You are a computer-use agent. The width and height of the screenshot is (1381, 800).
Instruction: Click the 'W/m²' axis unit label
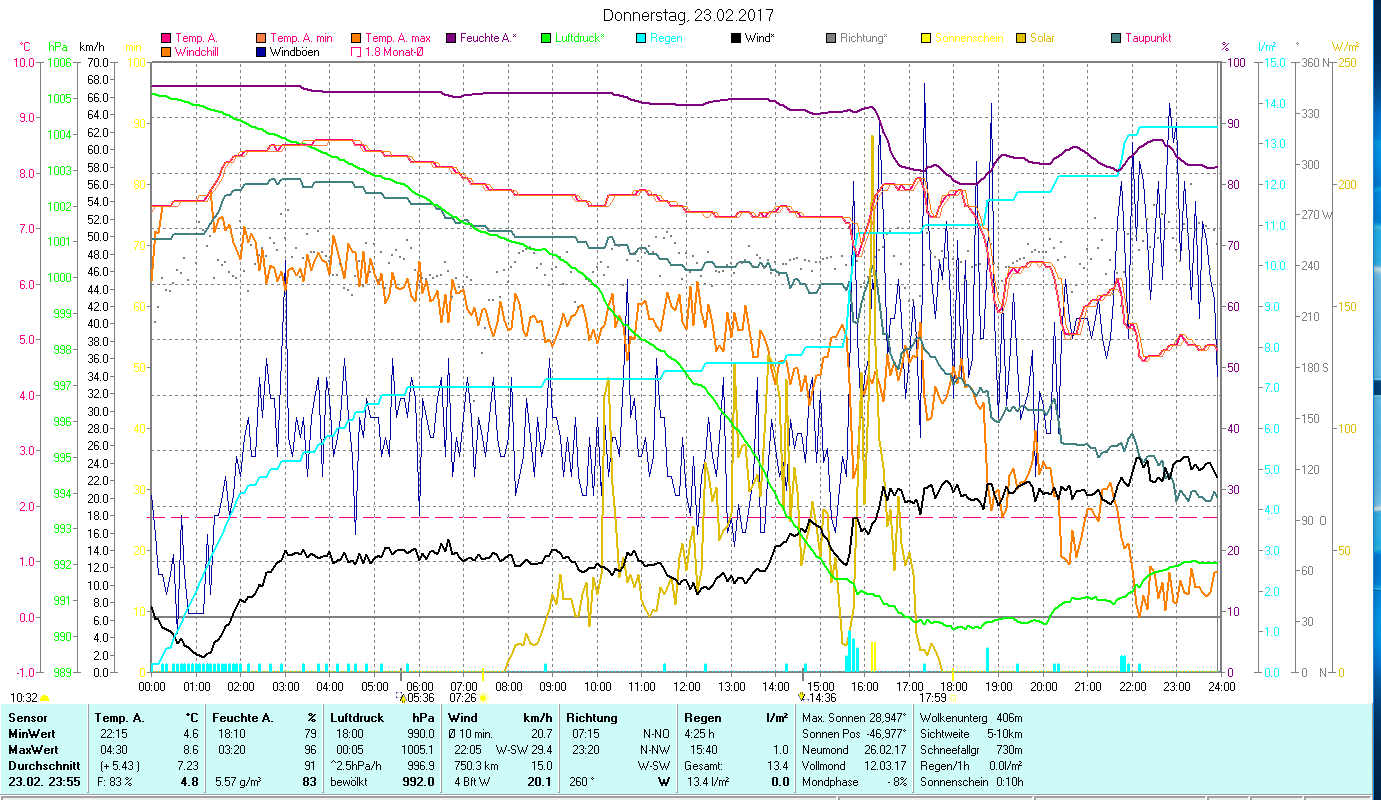click(1345, 47)
